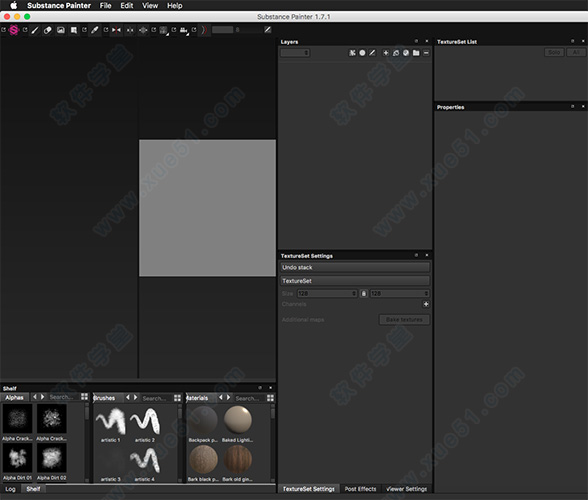Click the Alphas shelf search field

click(x=63, y=397)
